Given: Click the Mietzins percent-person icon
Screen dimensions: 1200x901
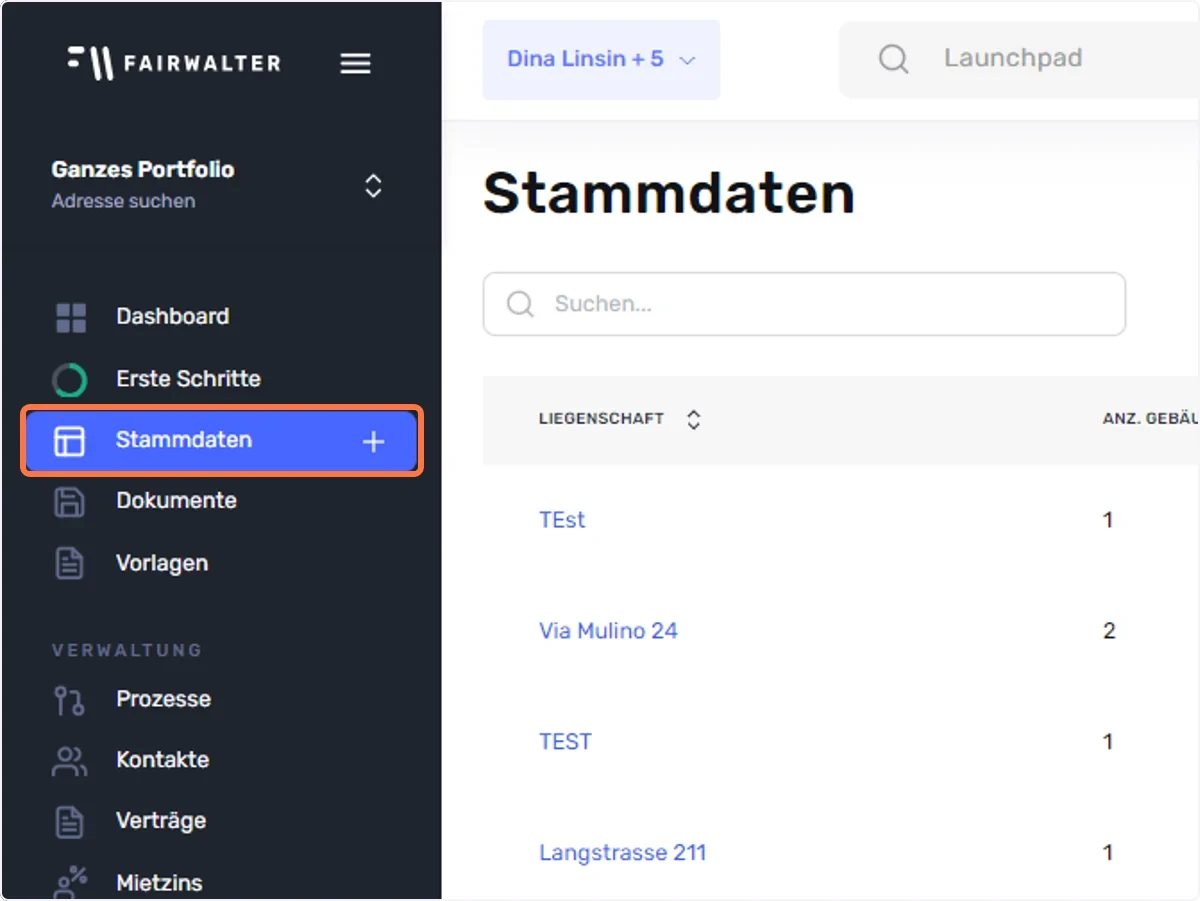Looking at the screenshot, I should [x=69, y=883].
